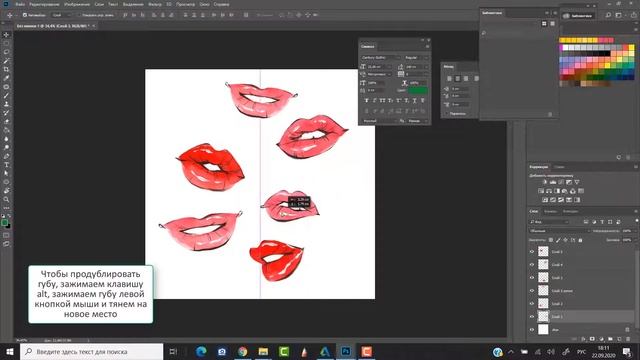Select the Zoom magnifier tool
The height and width of the screenshot is (360, 640).
point(6,200)
